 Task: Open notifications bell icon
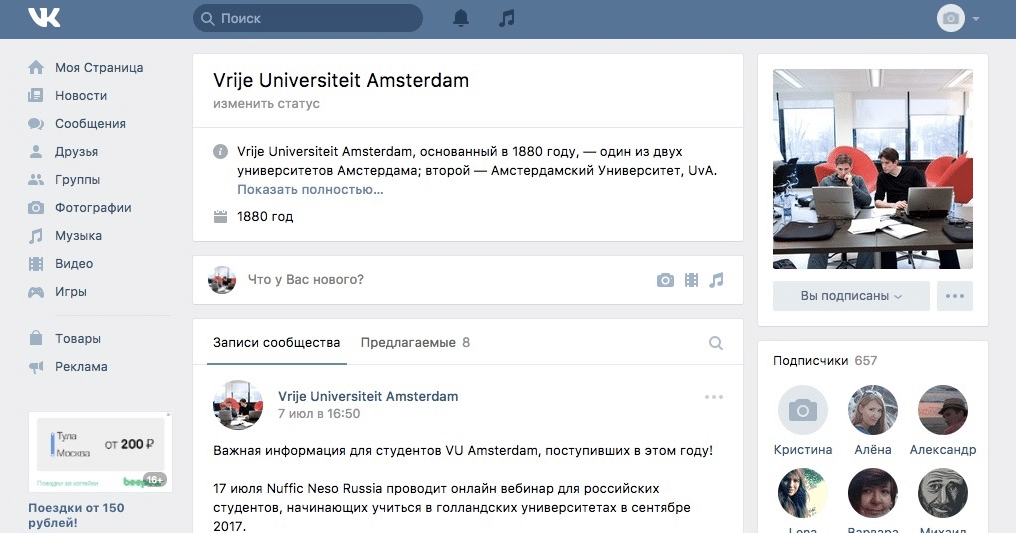click(461, 18)
